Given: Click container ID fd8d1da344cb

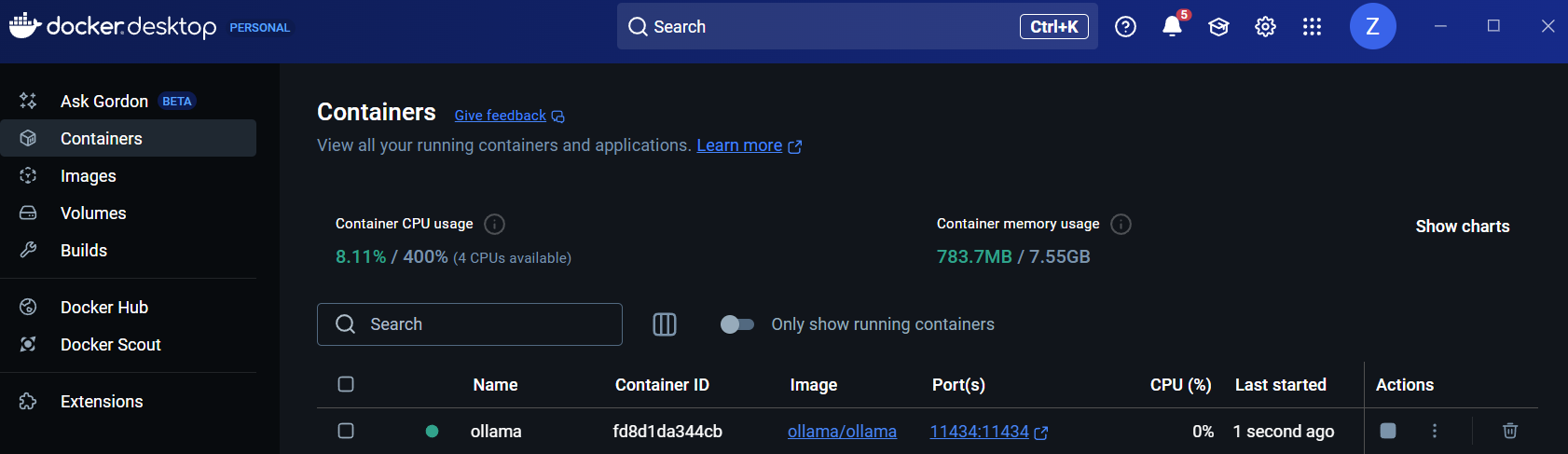Looking at the screenshot, I should coord(667,432).
